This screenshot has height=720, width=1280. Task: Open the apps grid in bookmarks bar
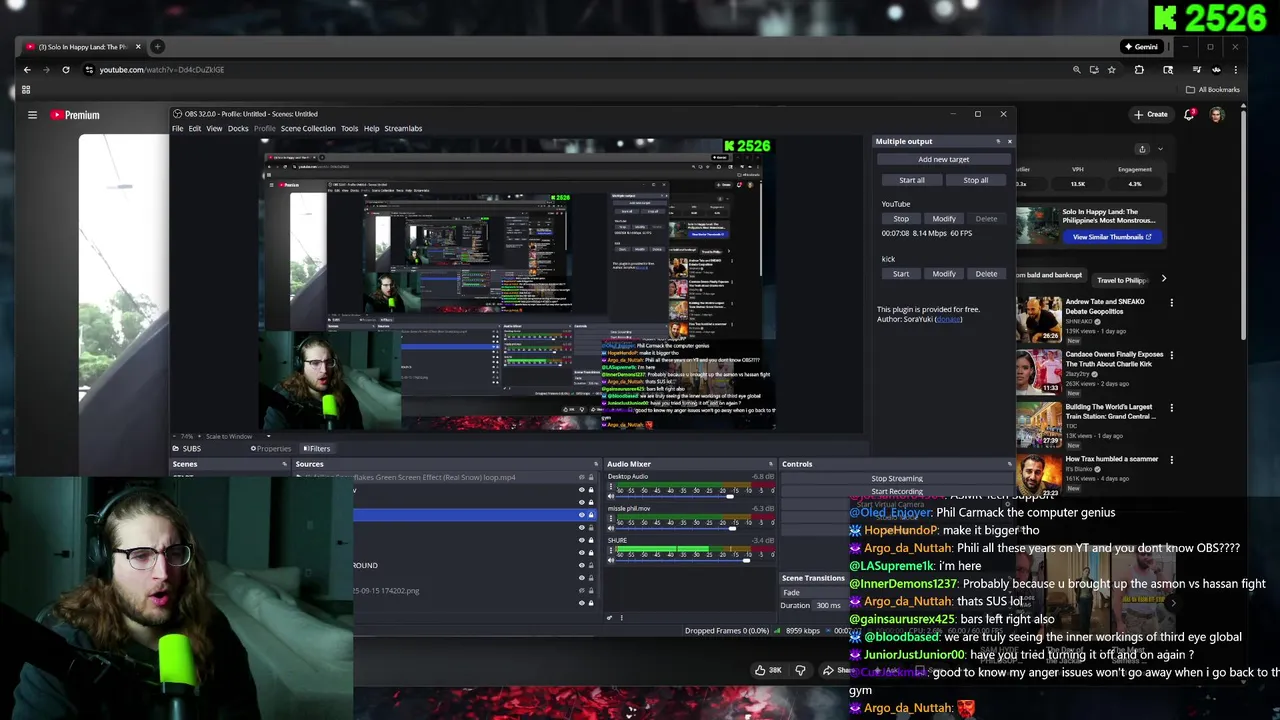26,89
